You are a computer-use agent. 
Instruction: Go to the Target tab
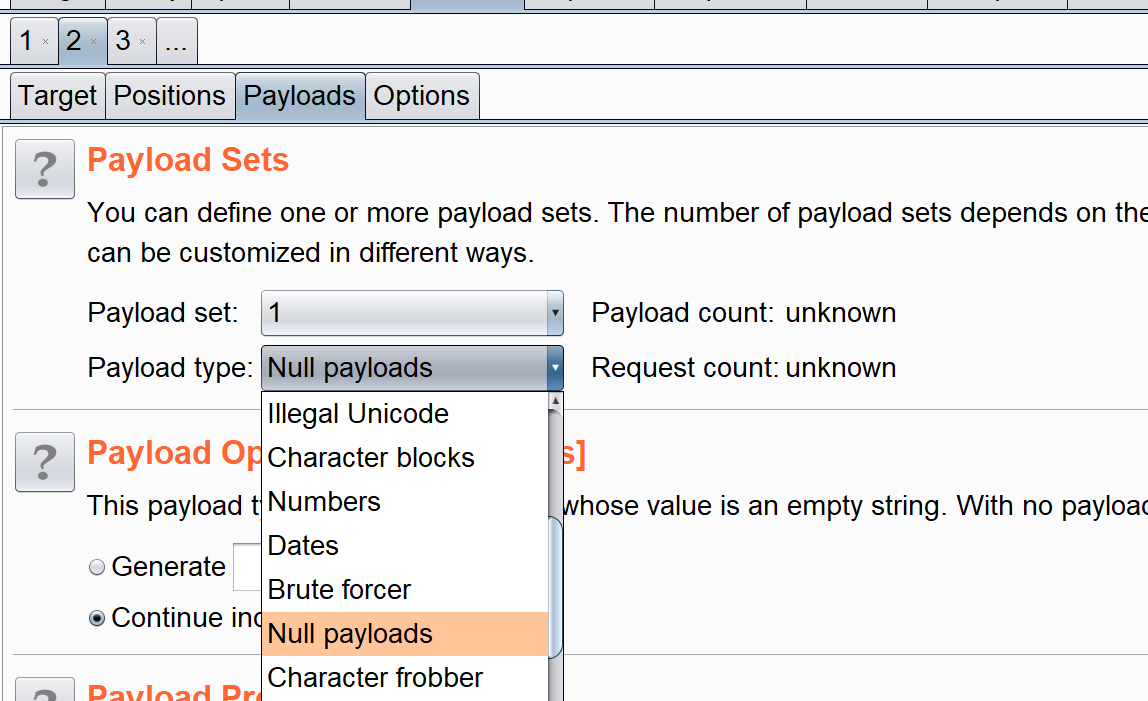click(58, 96)
